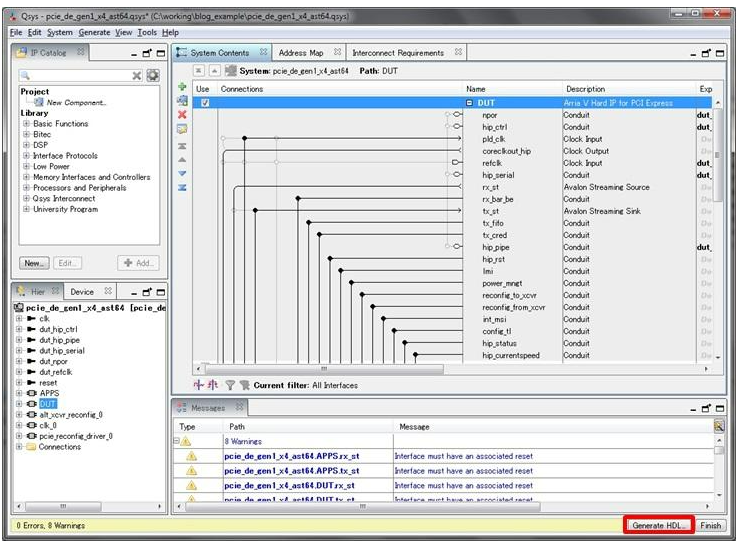Click the messages filter icon at right
The width and height of the screenshot is (739, 544).
(719, 427)
